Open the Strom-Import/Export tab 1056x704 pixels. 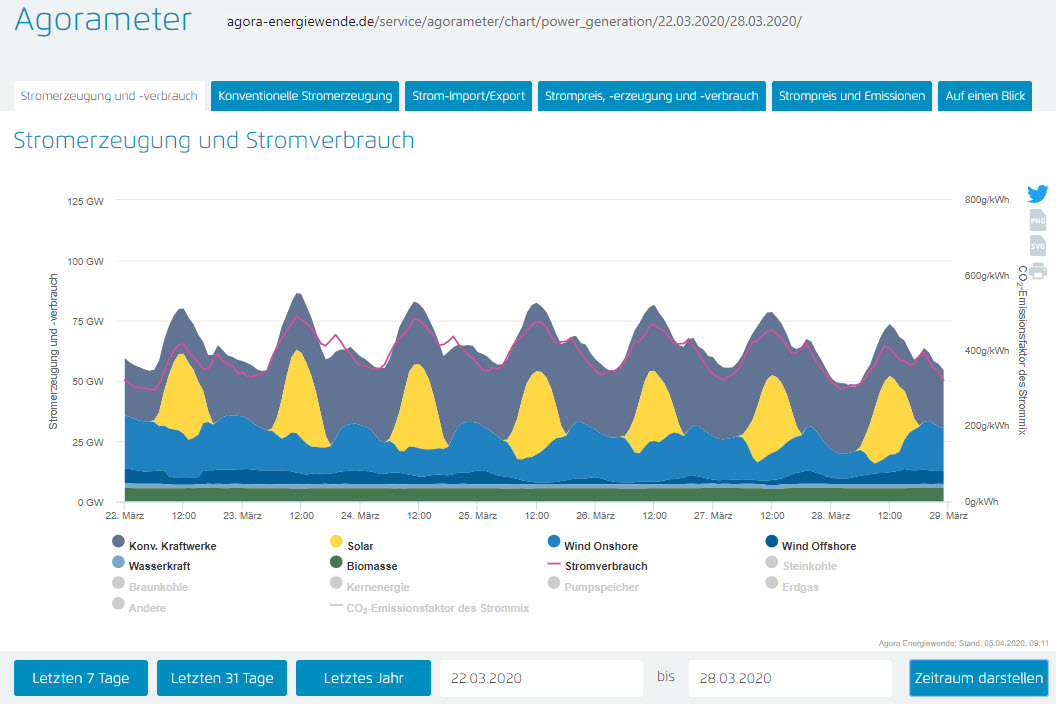coord(469,96)
